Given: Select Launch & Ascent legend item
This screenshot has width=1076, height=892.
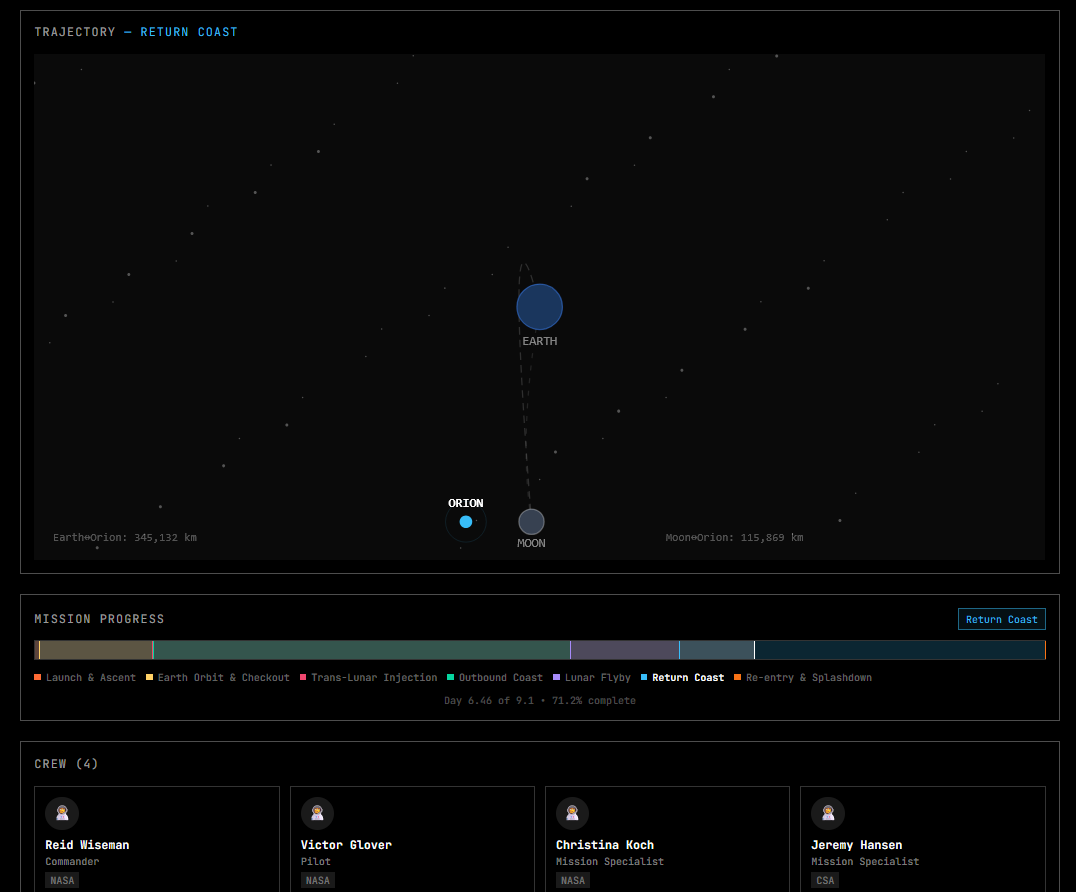Looking at the screenshot, I should tap(85, 678).
